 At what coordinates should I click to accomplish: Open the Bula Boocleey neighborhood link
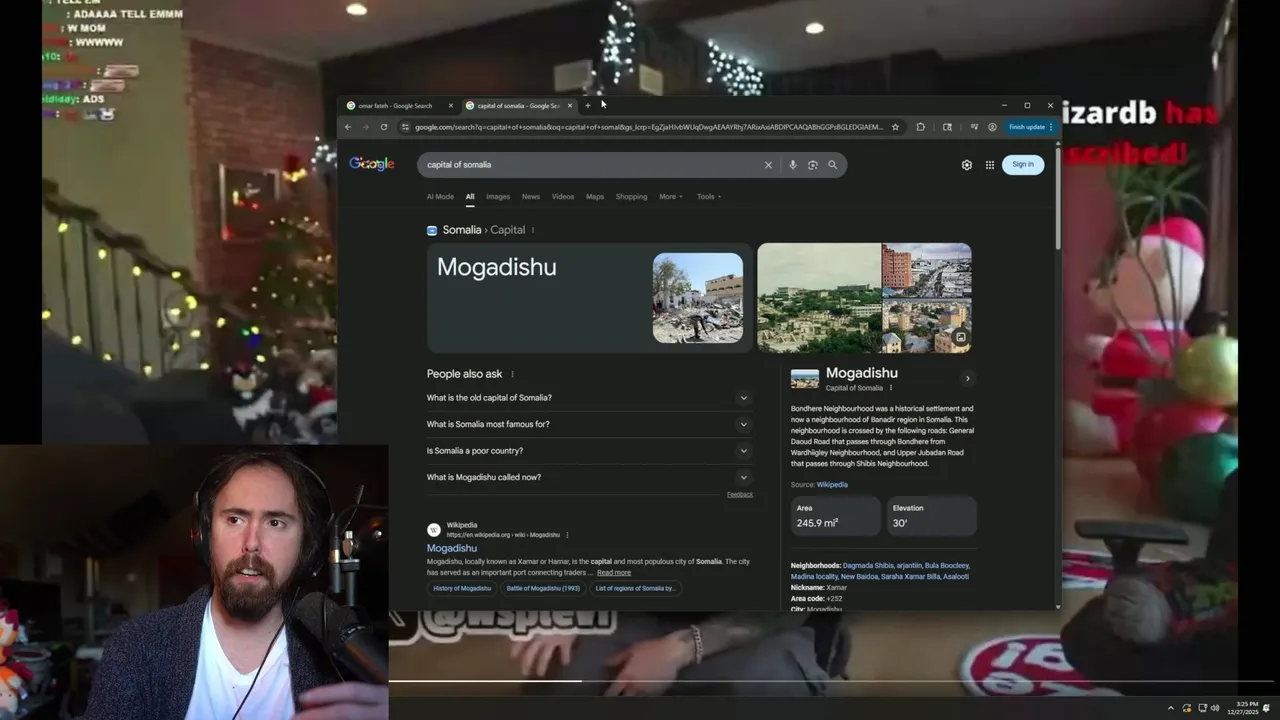tap(946, 566)
